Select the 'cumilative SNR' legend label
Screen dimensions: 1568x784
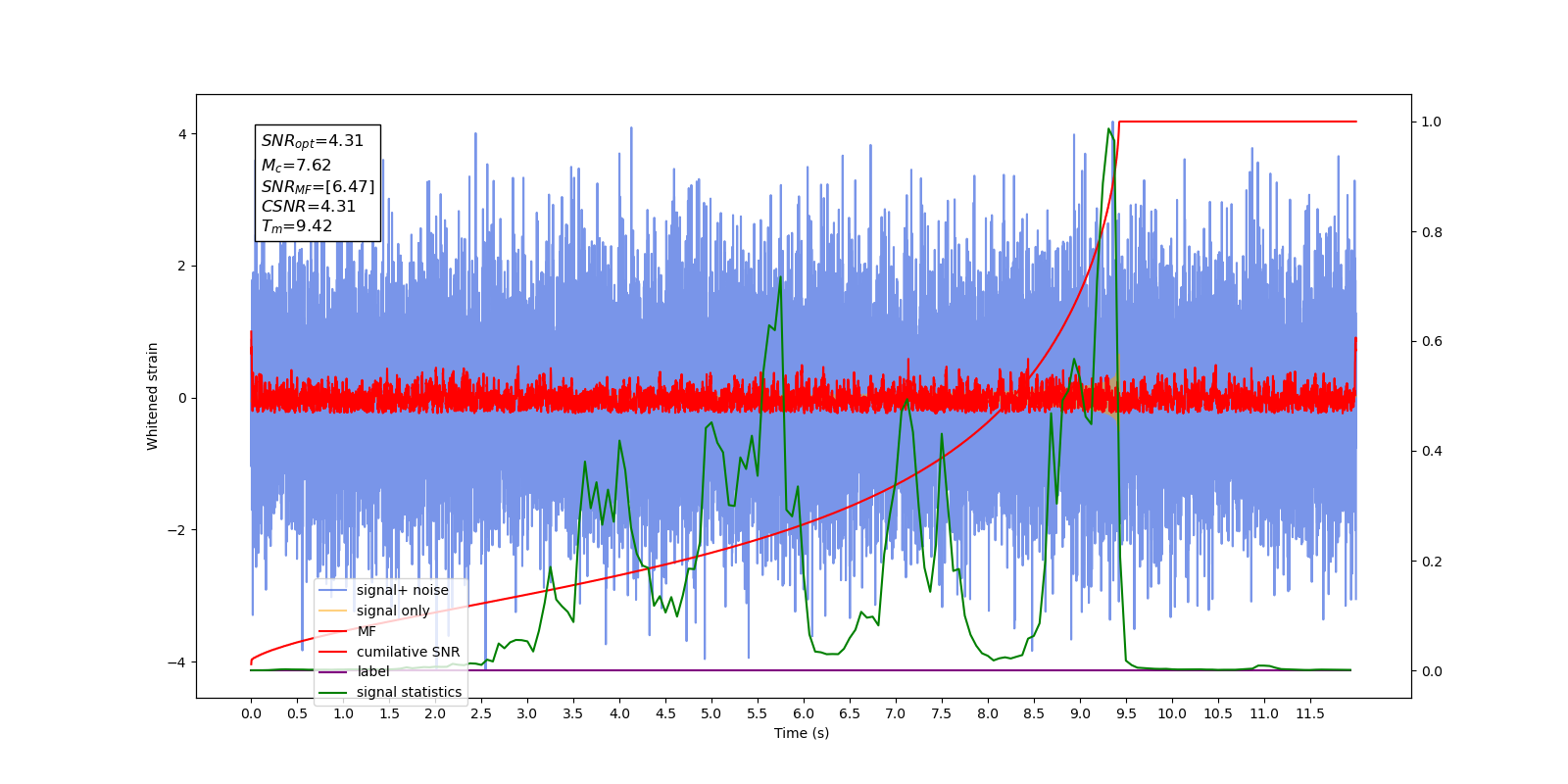click(408, 652)
